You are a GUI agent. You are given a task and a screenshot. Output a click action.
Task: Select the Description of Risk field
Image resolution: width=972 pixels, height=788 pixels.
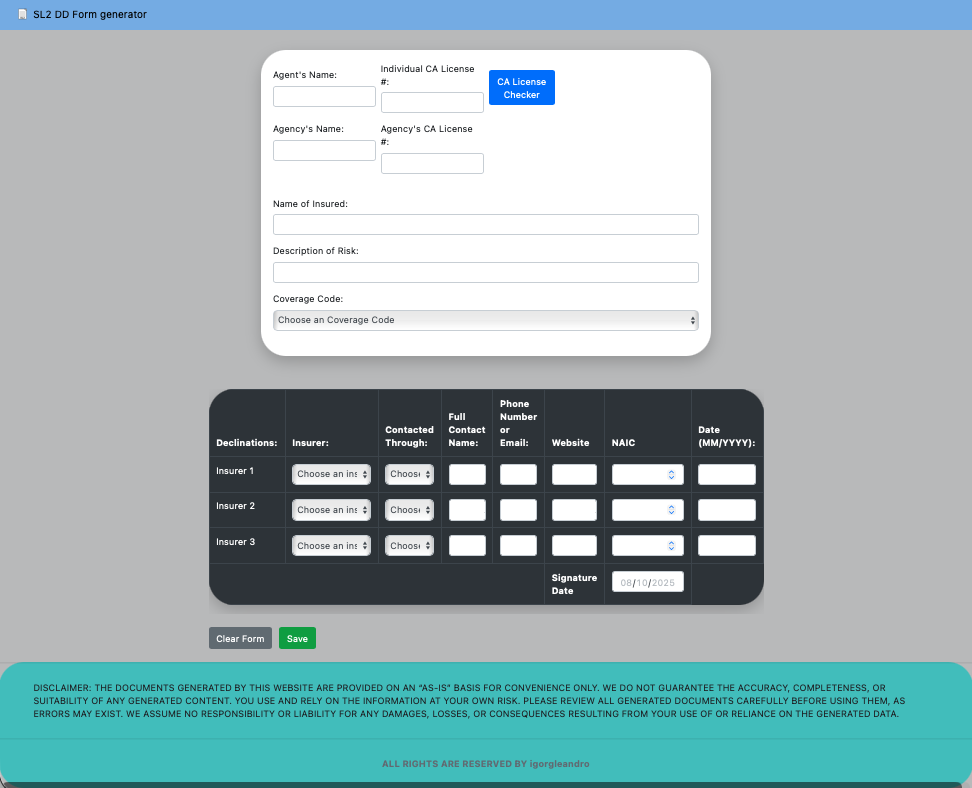(485, 272)
